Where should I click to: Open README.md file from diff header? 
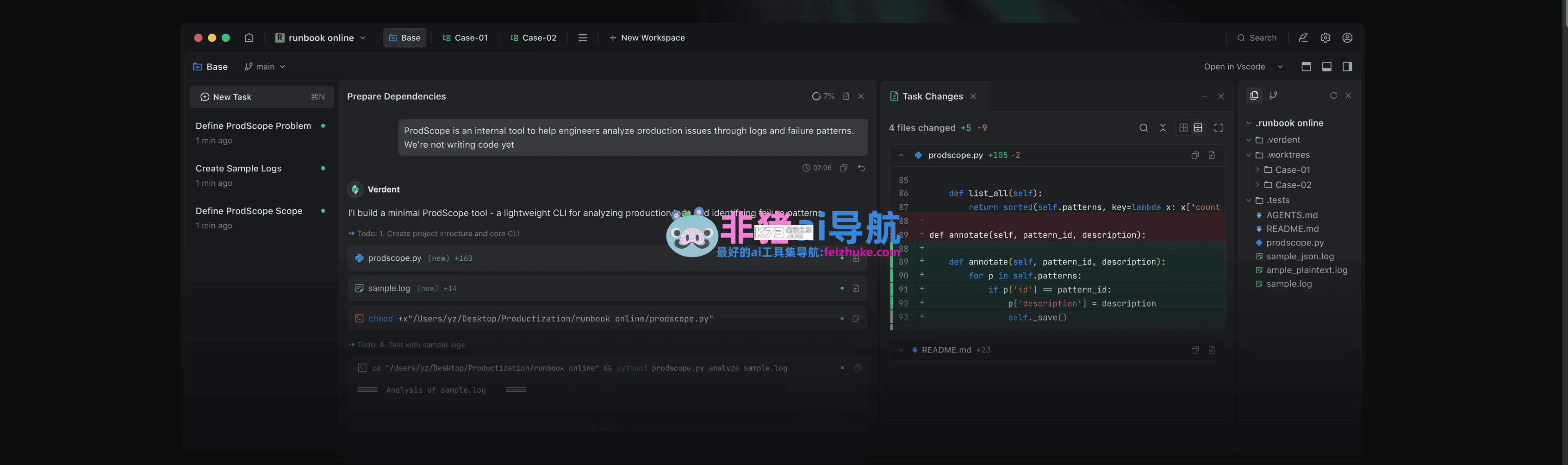pos(1212,351)
